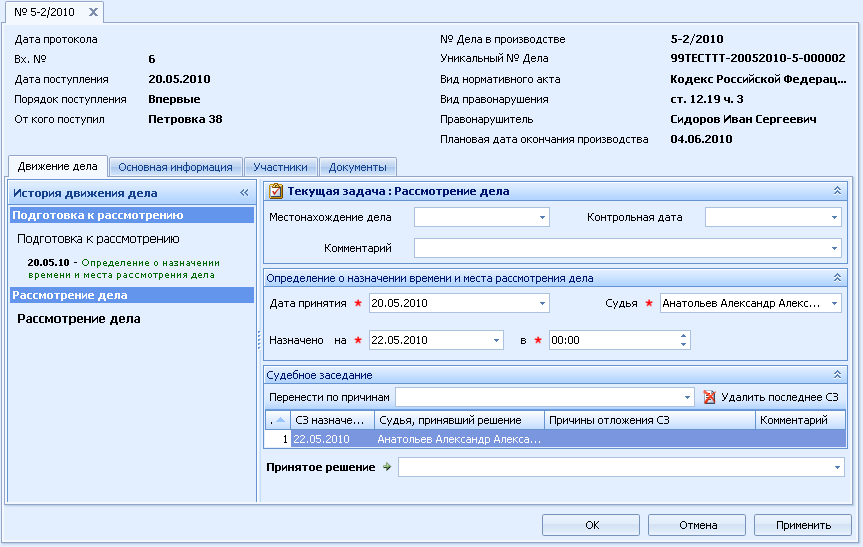Open the Перенести по причинам dropdown
This screenshot has height=547, width=863.
click(687, 397)
